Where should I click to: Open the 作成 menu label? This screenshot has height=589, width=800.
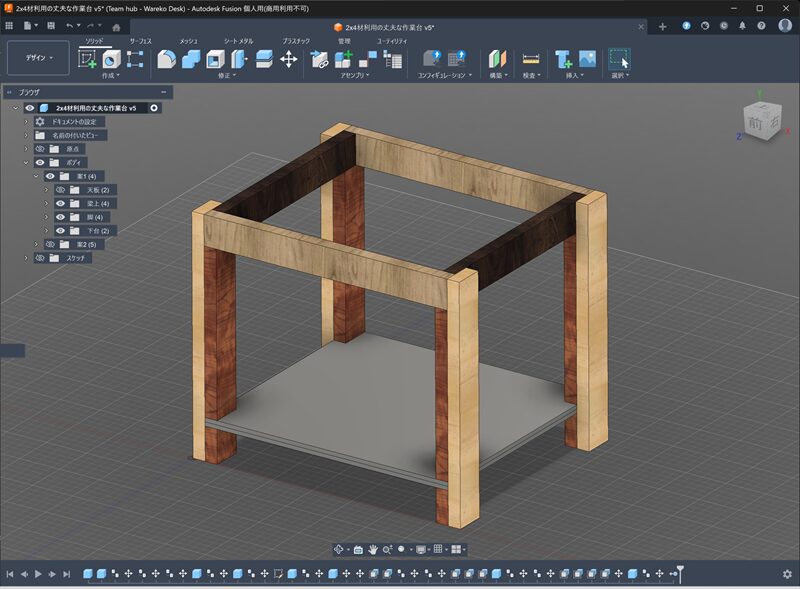click(110, 75)
